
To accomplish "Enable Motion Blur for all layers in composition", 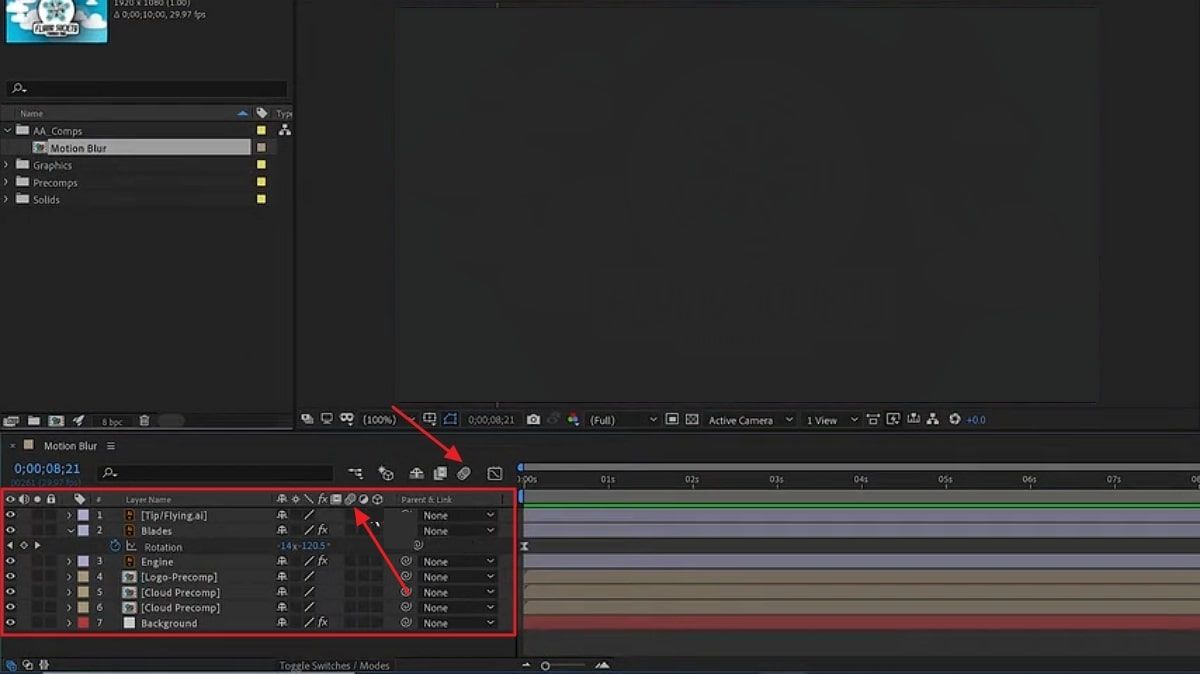I will (462, 472).
